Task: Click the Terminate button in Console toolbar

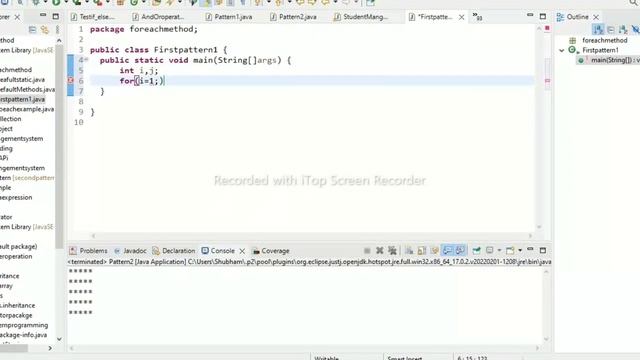Action: [x=367, y=251]
